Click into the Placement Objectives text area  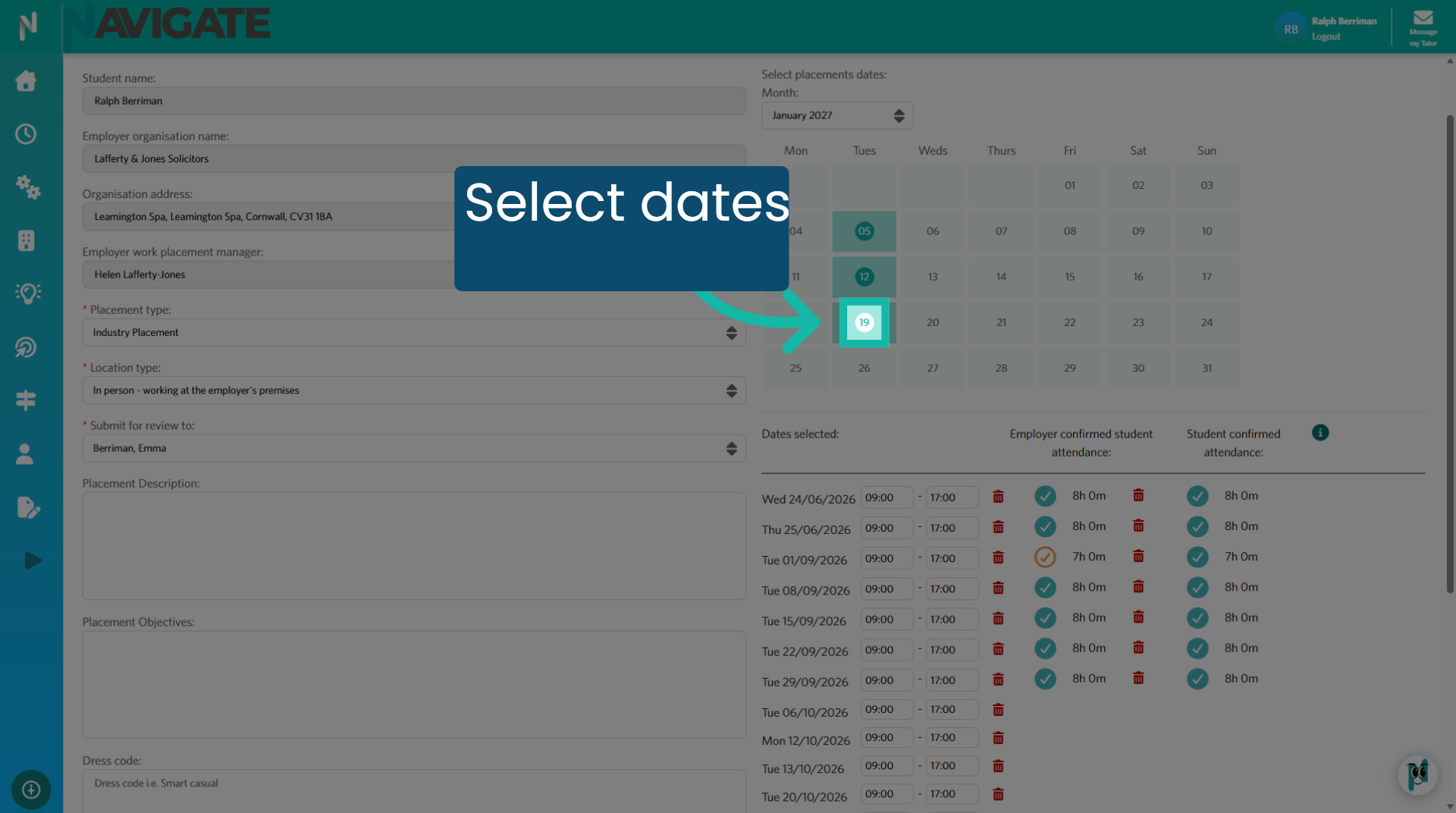pyautogui.click(x=414, y=685)
